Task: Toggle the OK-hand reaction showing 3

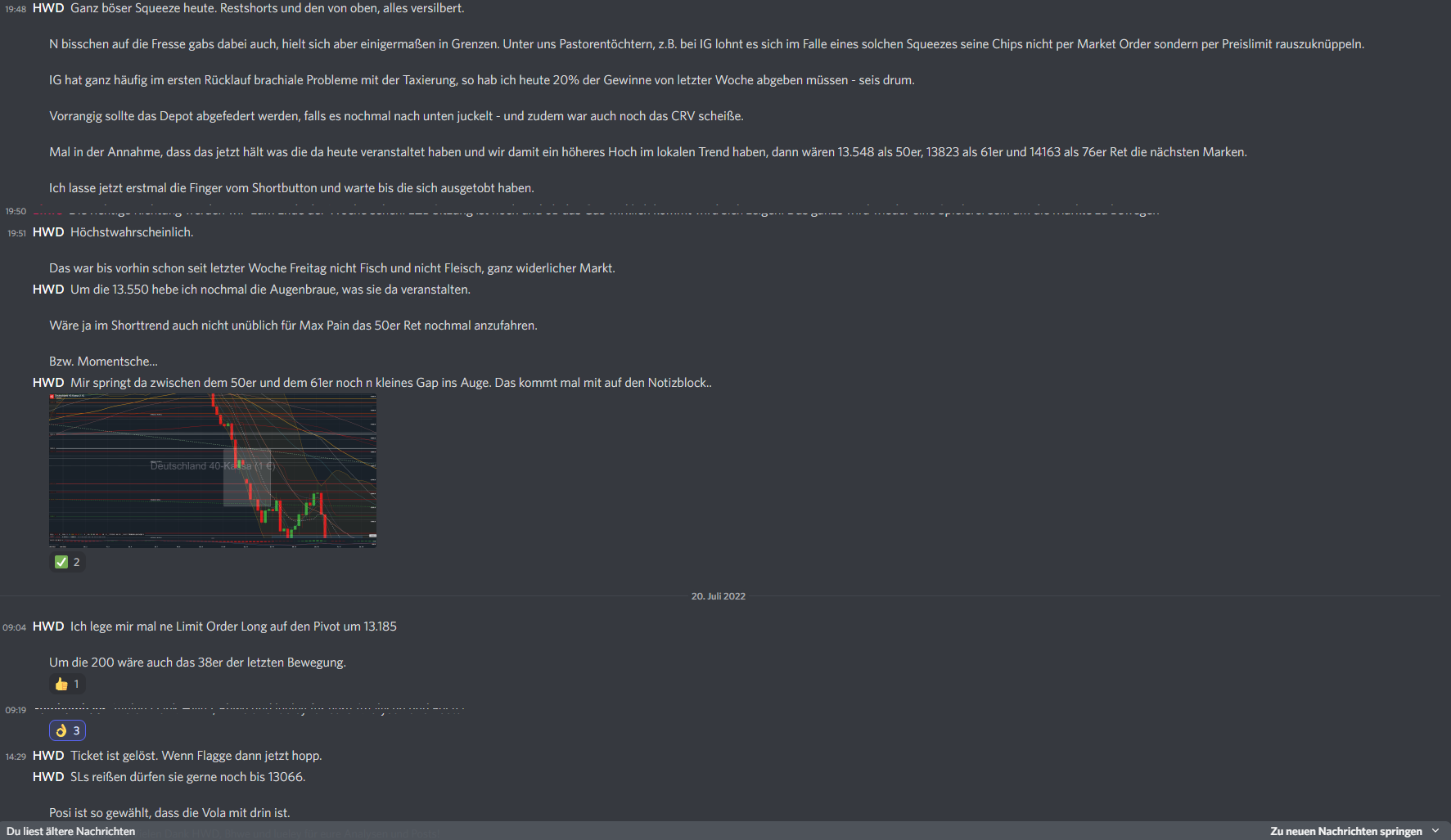Action: click(67, 730)
